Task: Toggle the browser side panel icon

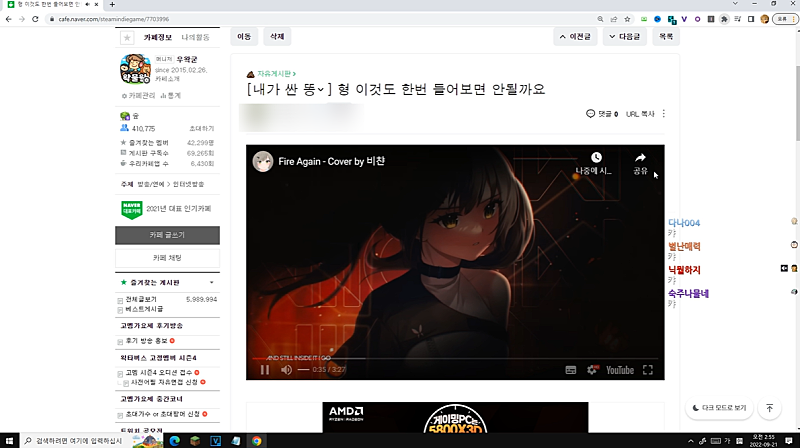Action: (x=751, y=19)
